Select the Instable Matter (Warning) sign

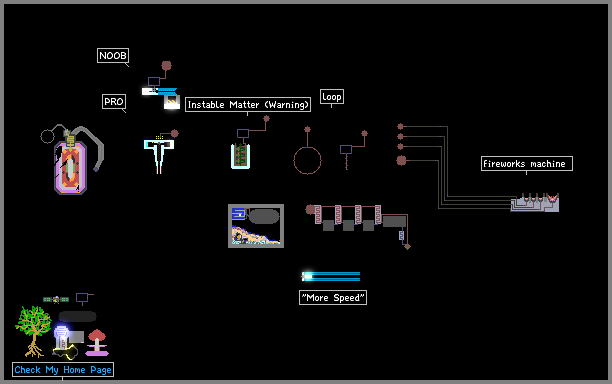pyautogui.click(x=248, y=105)
